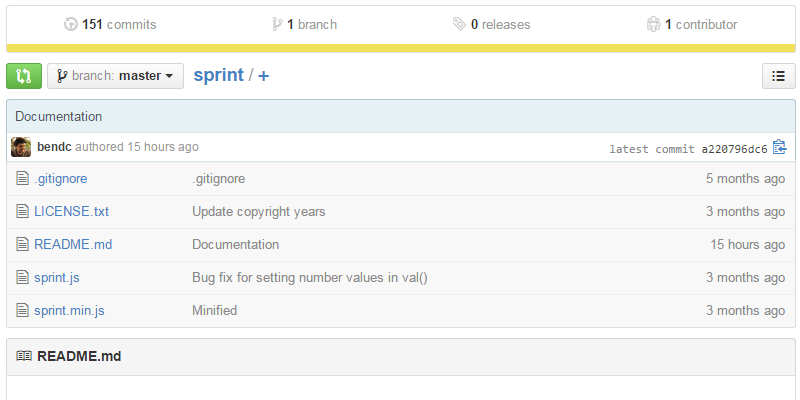Open the LICENSE.txt file

coord(71,212)
